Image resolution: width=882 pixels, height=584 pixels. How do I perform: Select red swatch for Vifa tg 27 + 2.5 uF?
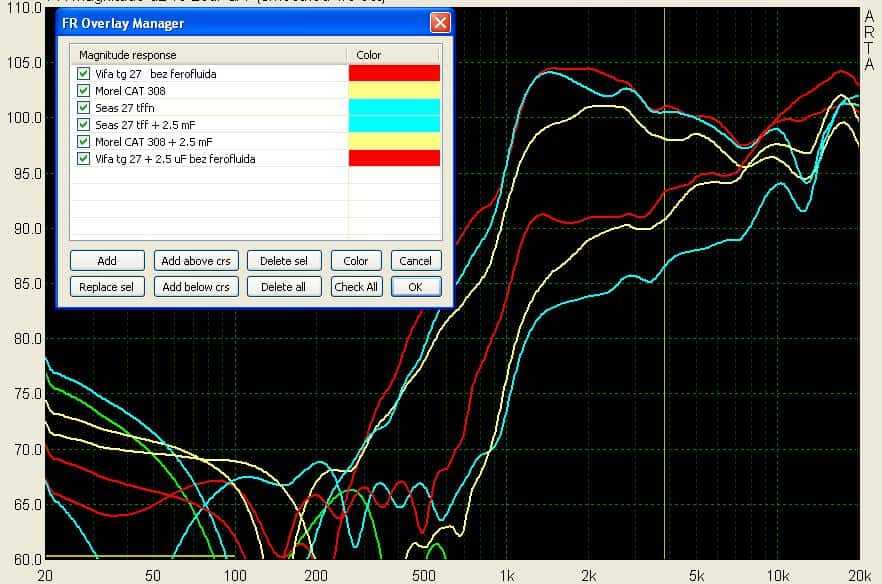pos(394,158)
